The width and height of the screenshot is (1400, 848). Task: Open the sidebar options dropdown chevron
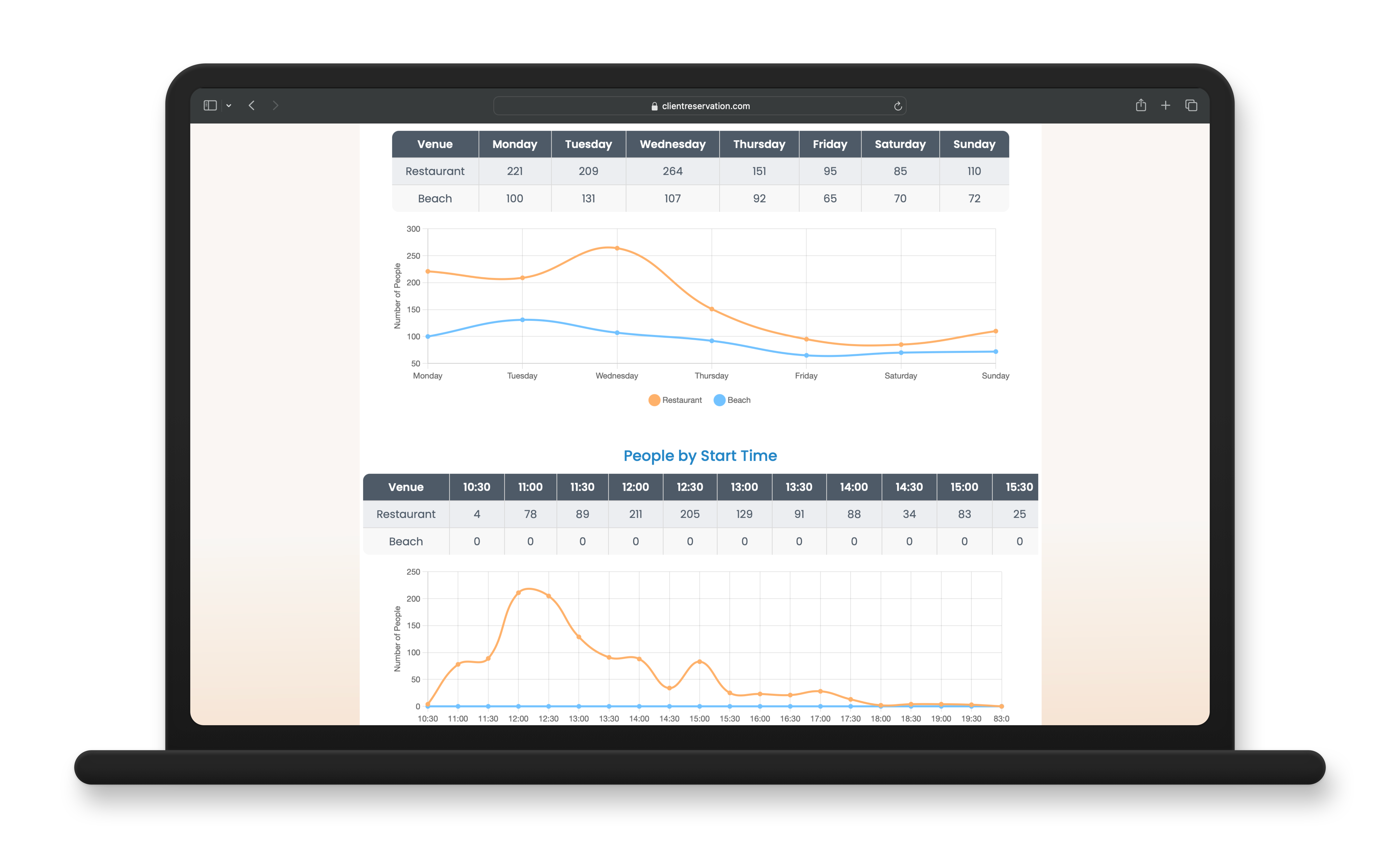(x=229, y=106)
